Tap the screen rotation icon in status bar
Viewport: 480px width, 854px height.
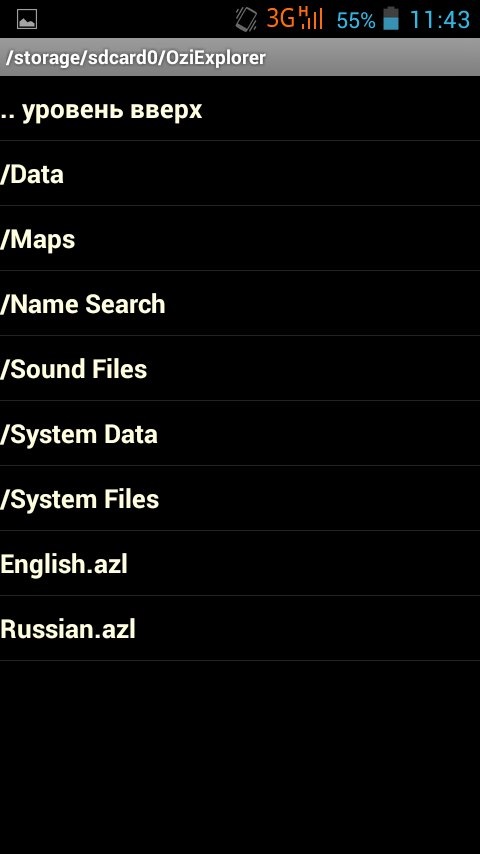point(246,20)
